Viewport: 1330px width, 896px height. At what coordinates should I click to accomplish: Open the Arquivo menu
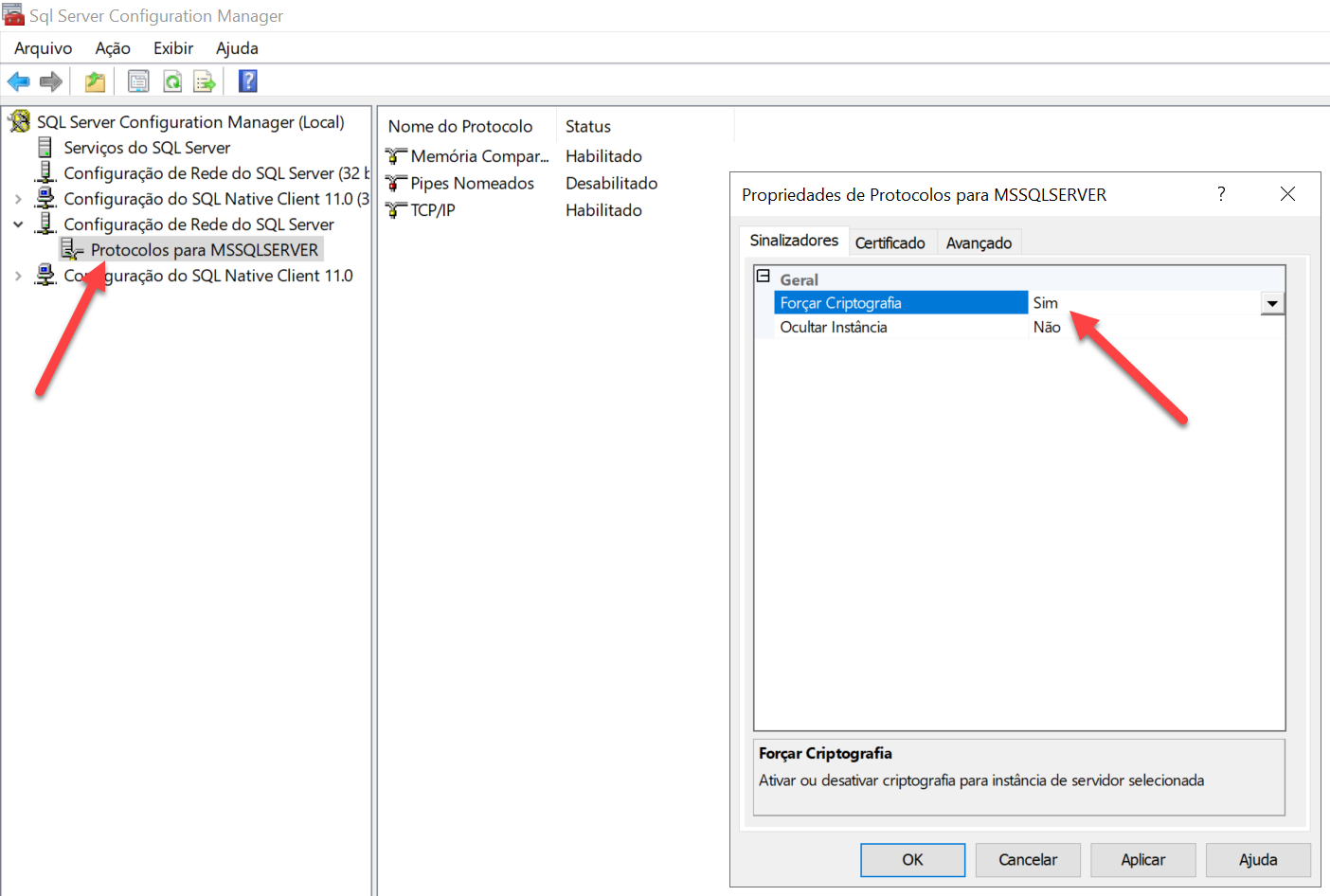[x=44, y=48]
